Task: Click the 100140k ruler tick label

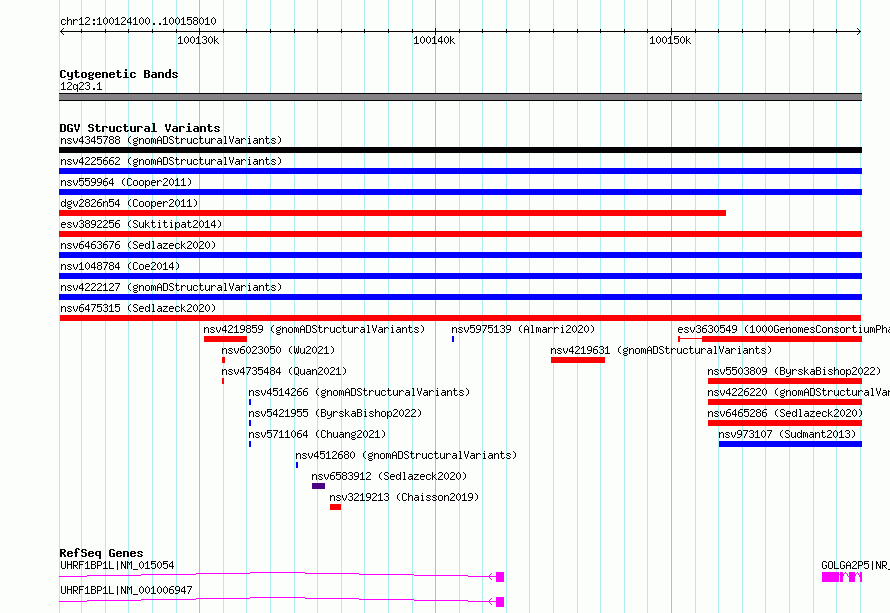Action: (434, 40)
